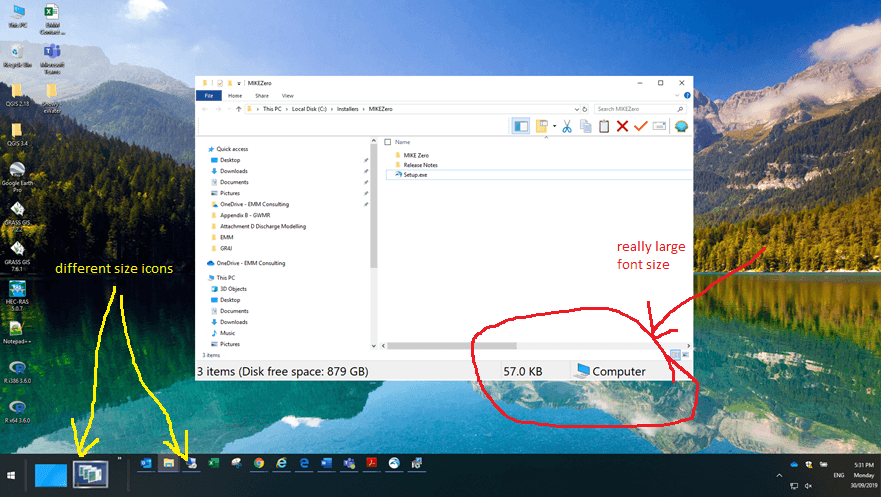Switch to the View ribbon tab
882x498 pixels.
(287, 95)
